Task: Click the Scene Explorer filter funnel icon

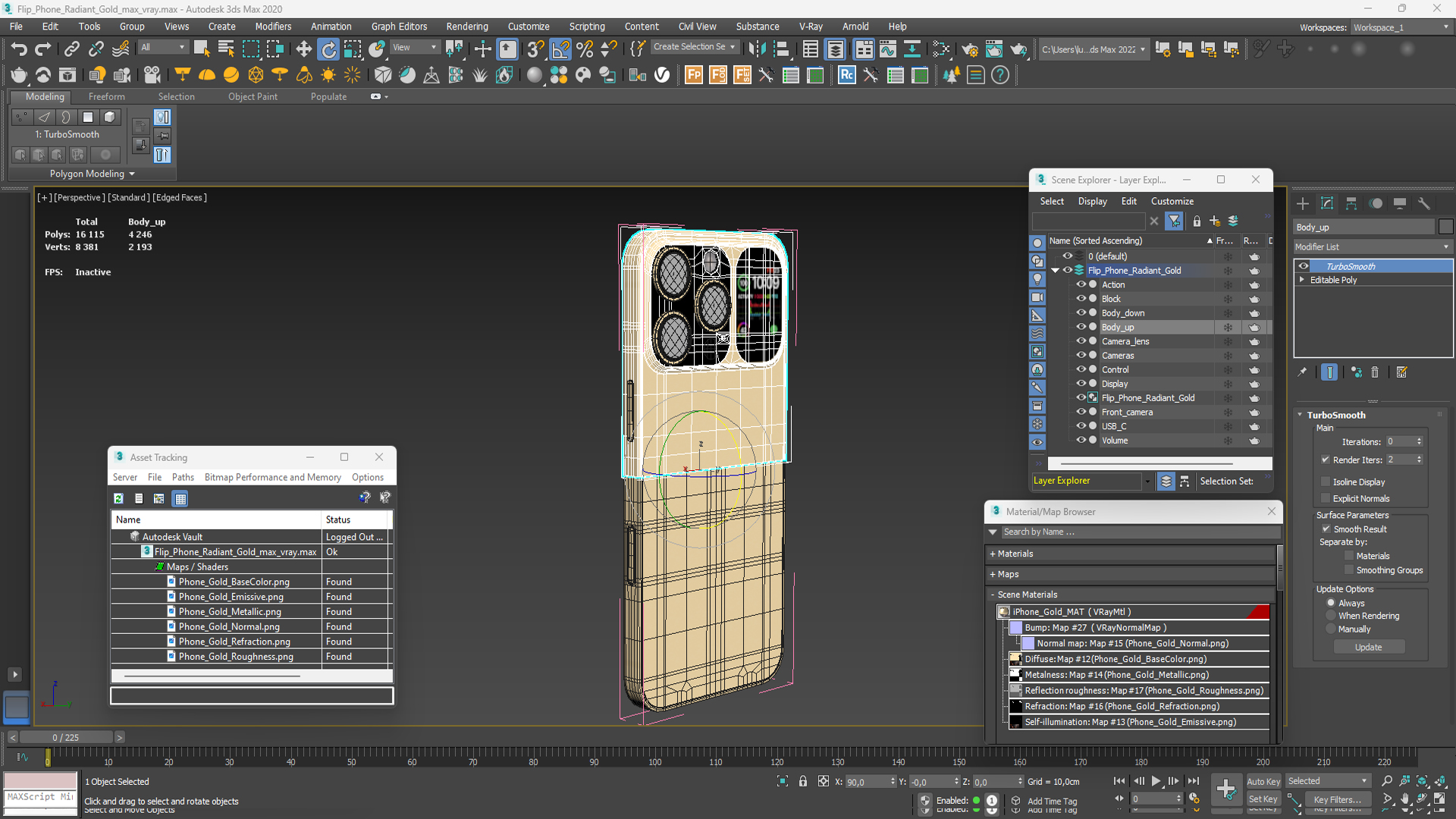Action: (x=1174, y=221)
